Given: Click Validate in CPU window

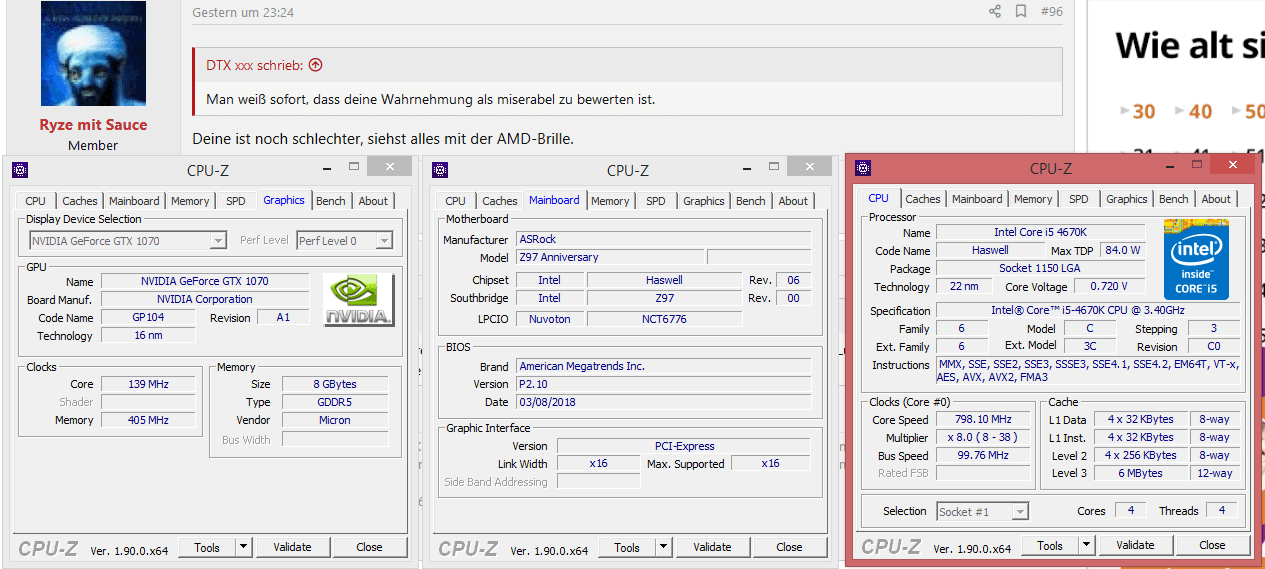Looking at the screenshot, I should tap(1135, 545).
